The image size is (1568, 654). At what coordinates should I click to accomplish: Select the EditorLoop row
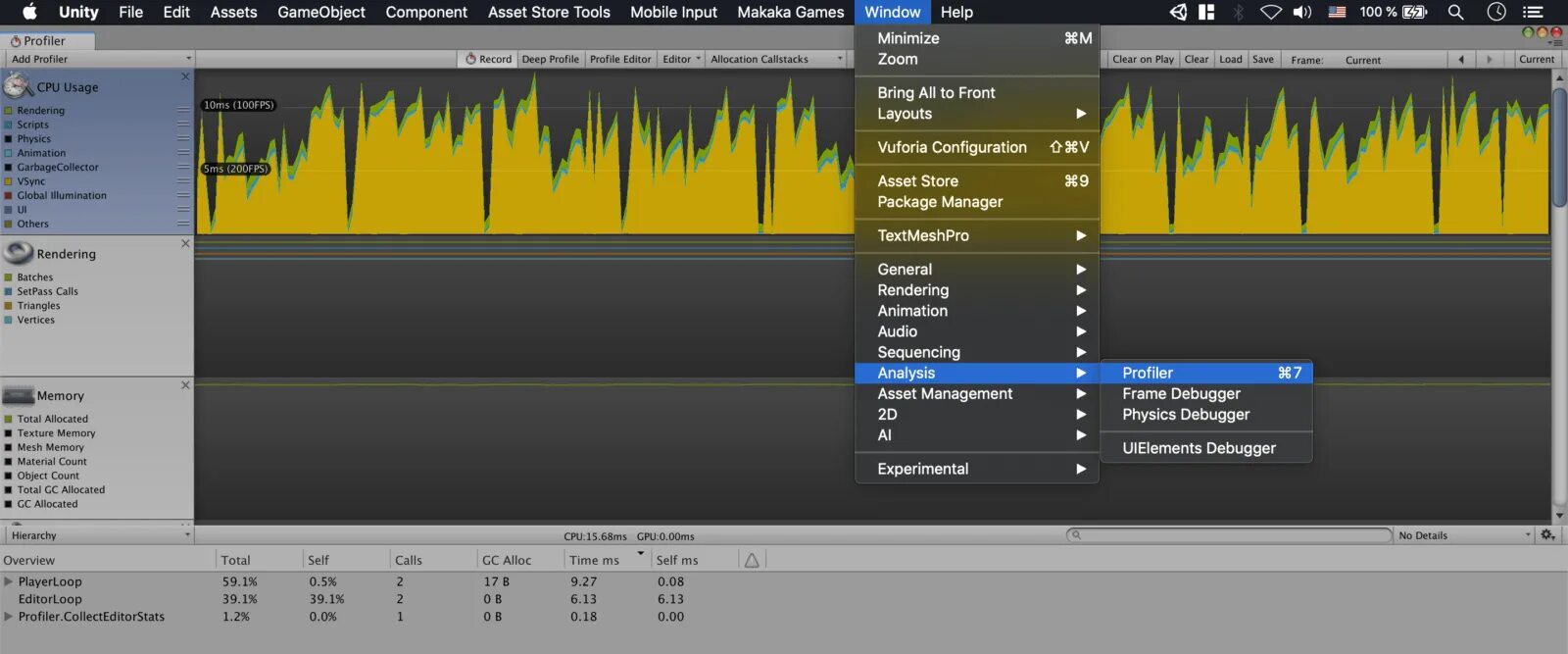784,599
